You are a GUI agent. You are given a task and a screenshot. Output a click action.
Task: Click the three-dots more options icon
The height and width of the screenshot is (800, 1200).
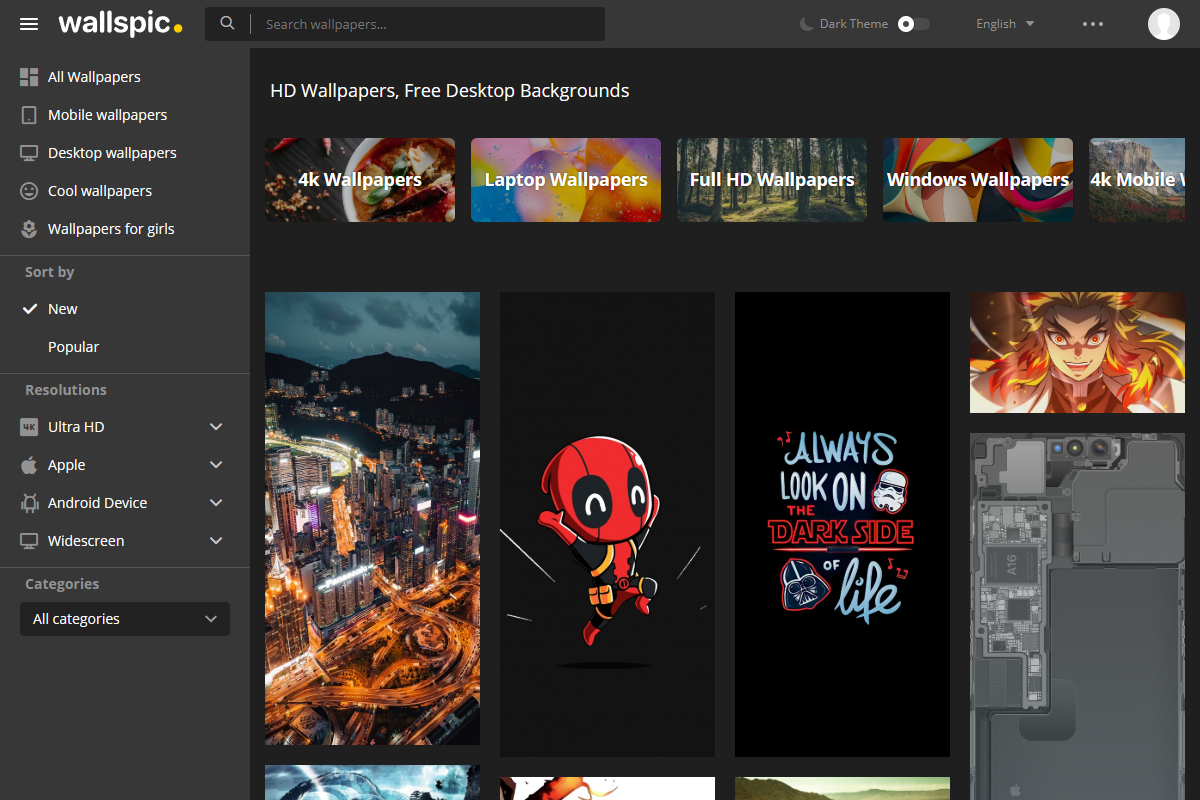coord(1093,24)
